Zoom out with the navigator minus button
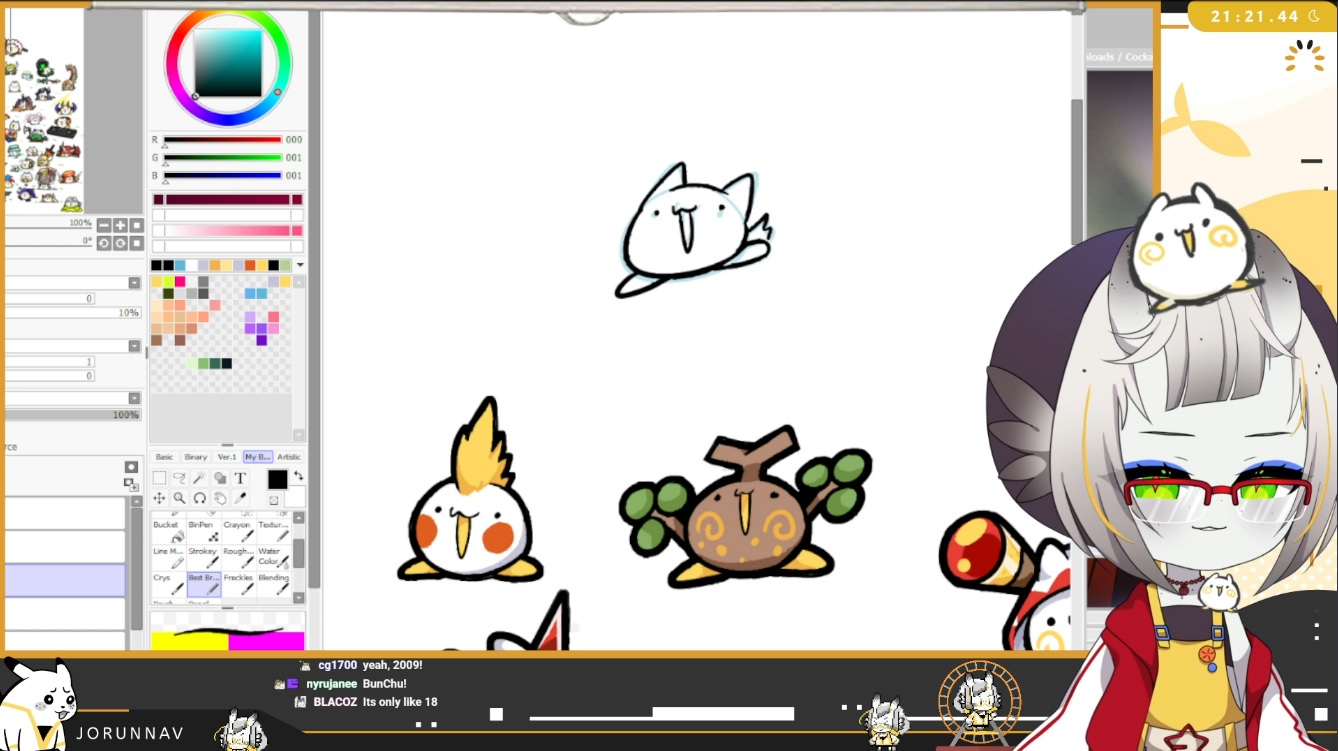Screen dimensions: 1338x751 (x=103, y=226)
